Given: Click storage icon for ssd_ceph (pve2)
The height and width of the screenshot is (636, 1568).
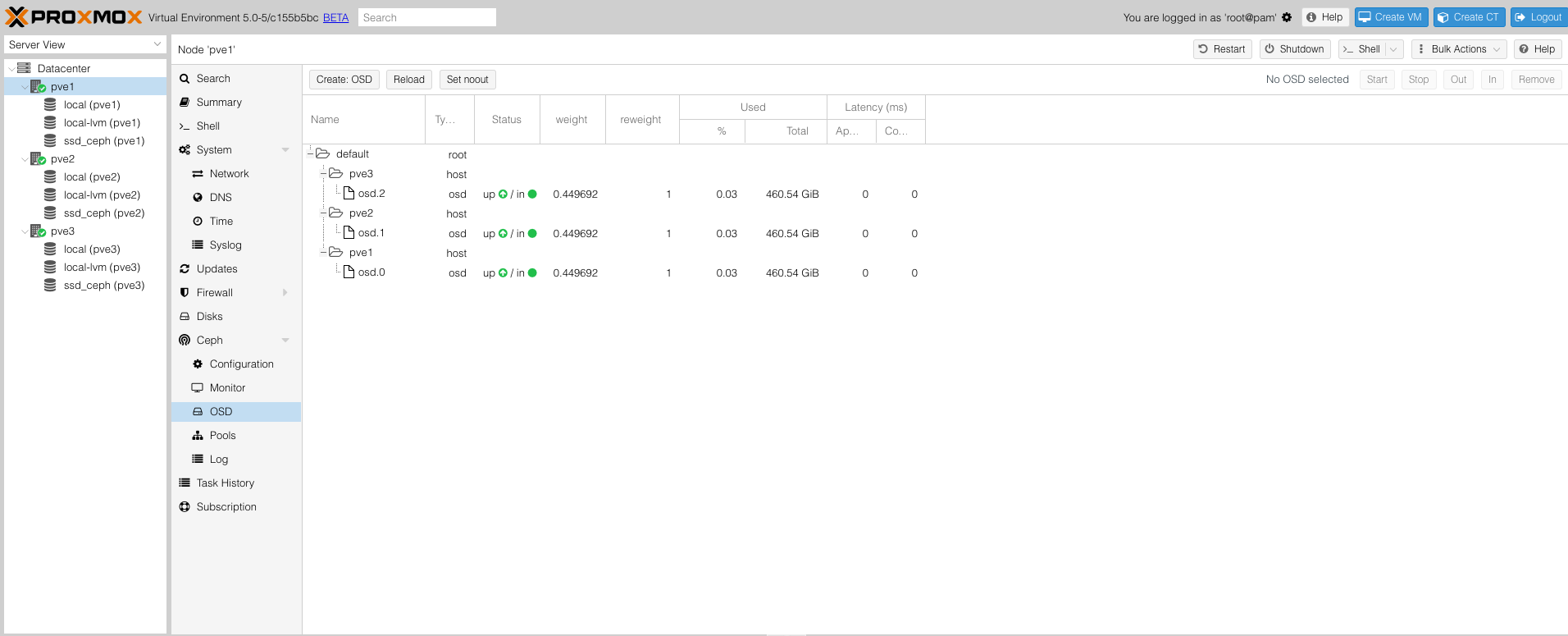Looking at the screenshot, I should (x=50, y=213).
